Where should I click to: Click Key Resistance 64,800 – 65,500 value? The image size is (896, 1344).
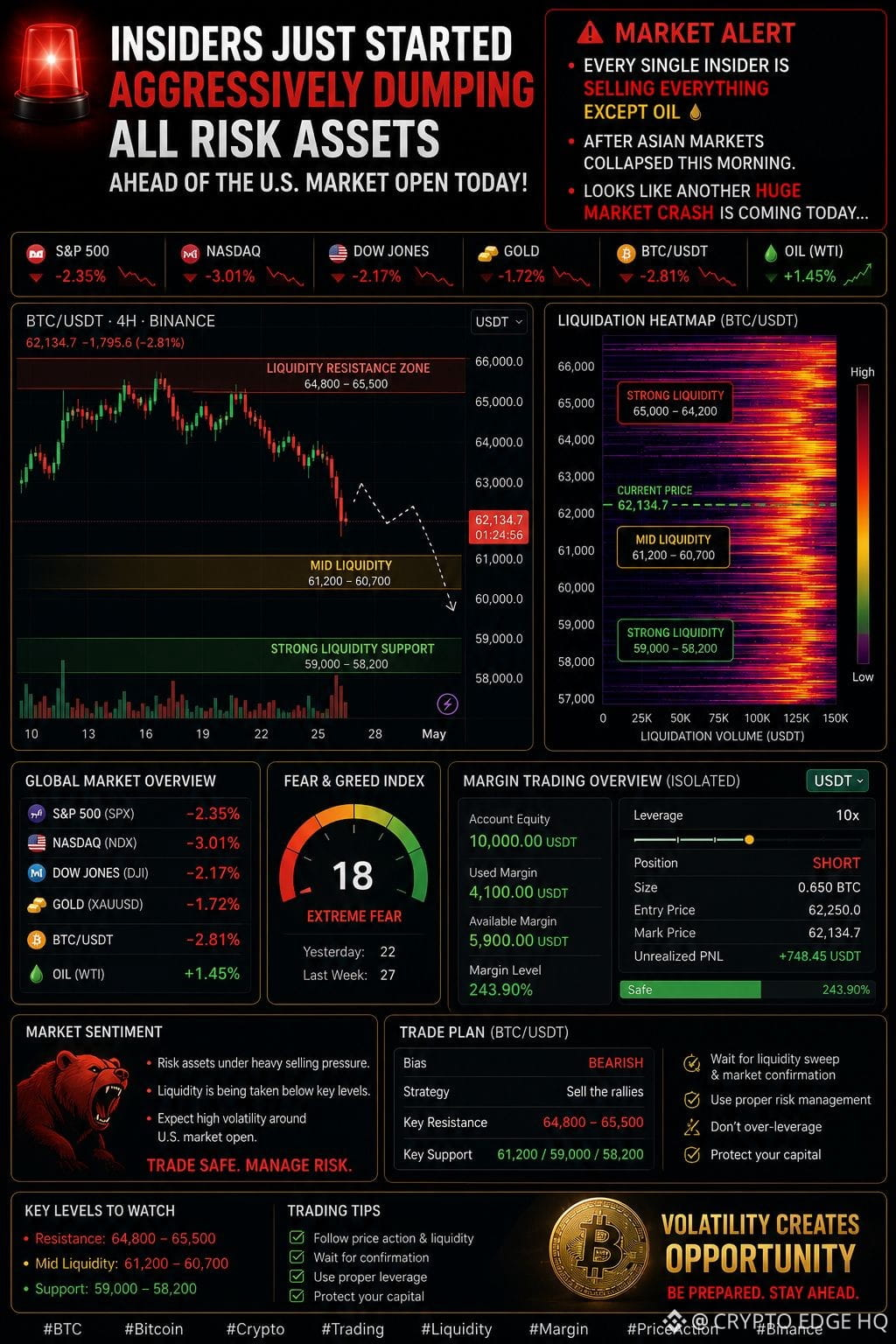coord(592,1123)
